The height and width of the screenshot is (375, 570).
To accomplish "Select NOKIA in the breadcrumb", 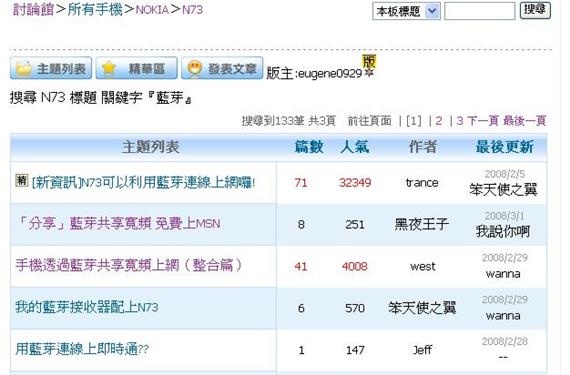I will pos(152,10).
